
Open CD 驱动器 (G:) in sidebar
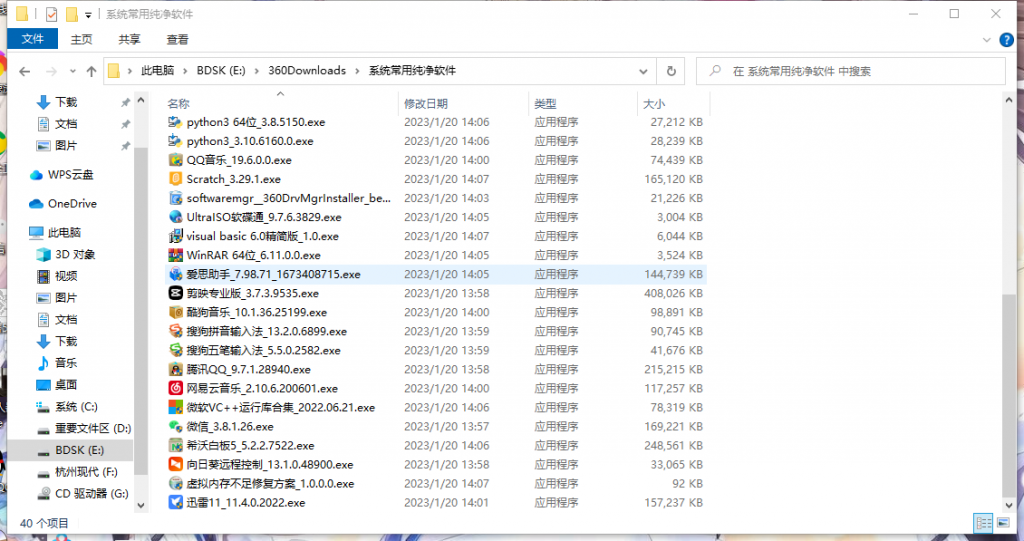[82, 493]
